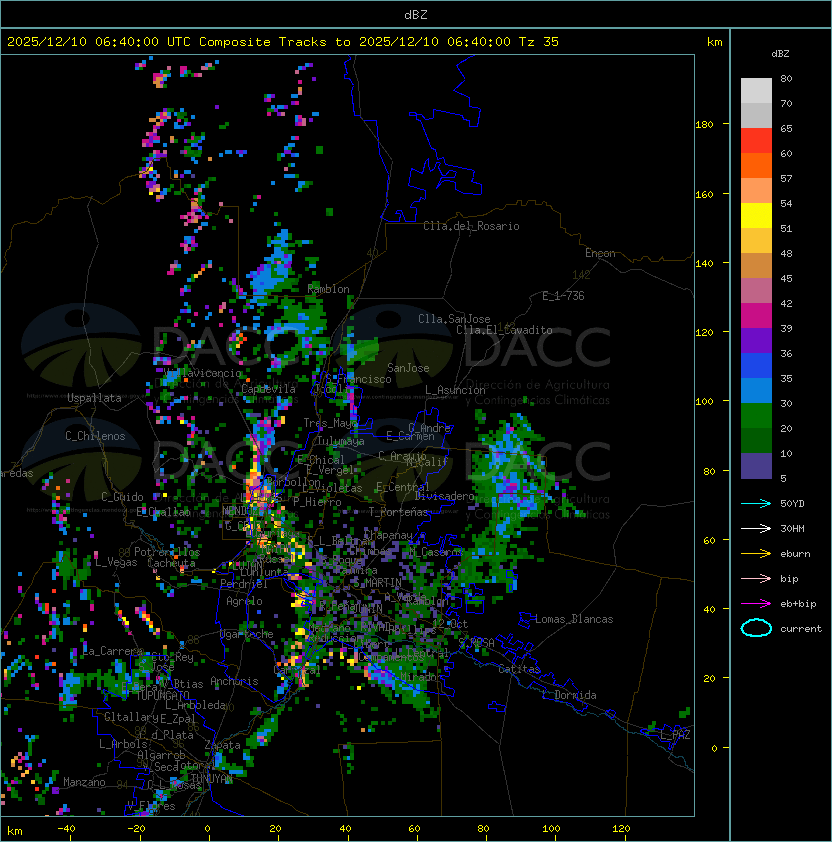Click the 'La_Carrera' place label

click(113, 651)
